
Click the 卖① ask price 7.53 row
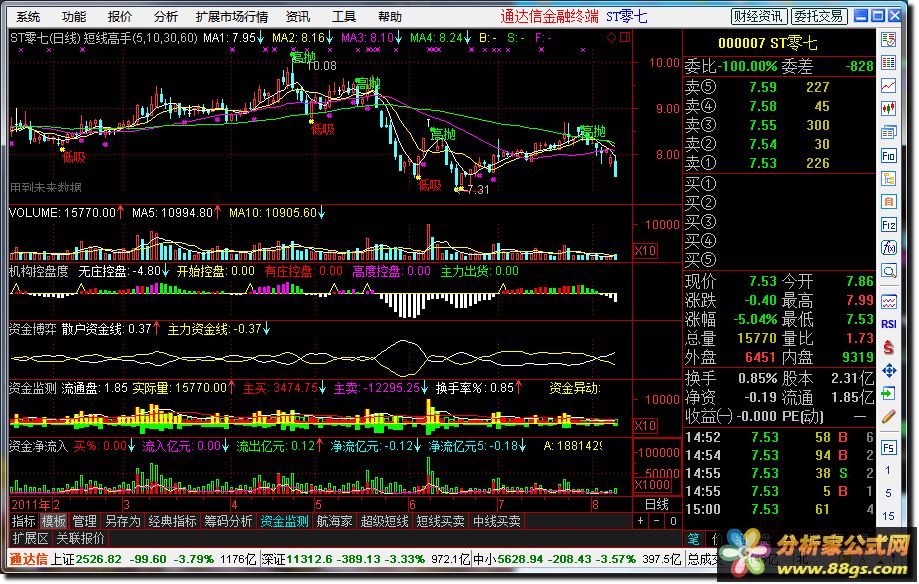[x=778, y=163]
